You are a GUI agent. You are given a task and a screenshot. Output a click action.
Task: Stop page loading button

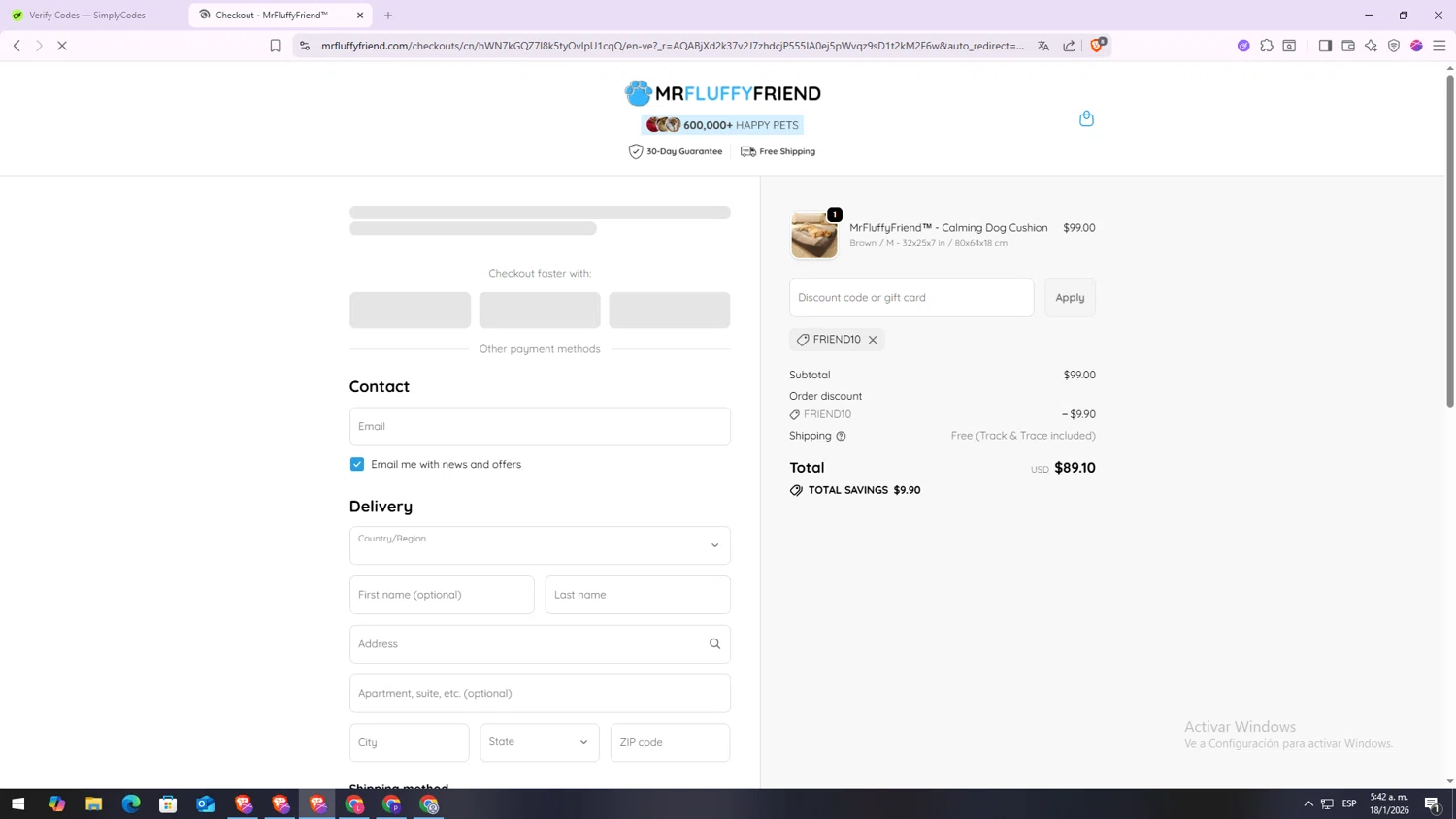[x=62, y=46]
